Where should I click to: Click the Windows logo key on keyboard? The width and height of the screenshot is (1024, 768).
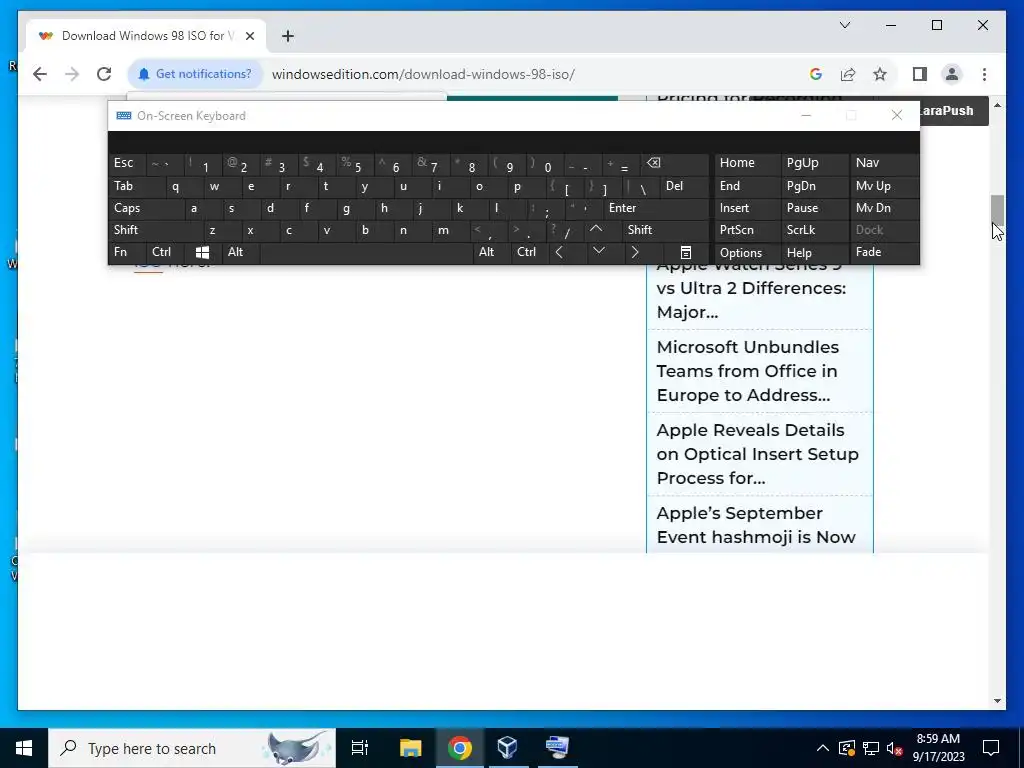tap(202, 252)
